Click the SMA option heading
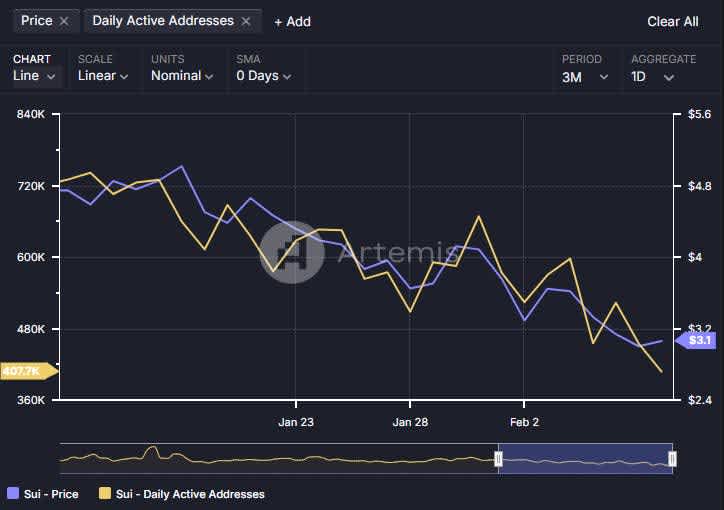This screenshot has height=510, width=724. click(248, 59)
